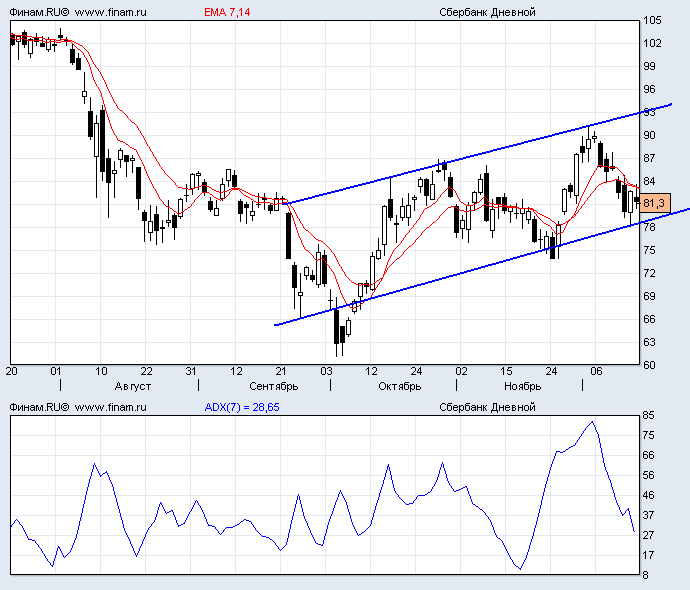690x590 pixels.
Task: Click the 87 price axis value
Action: click(x=649, y=158)
